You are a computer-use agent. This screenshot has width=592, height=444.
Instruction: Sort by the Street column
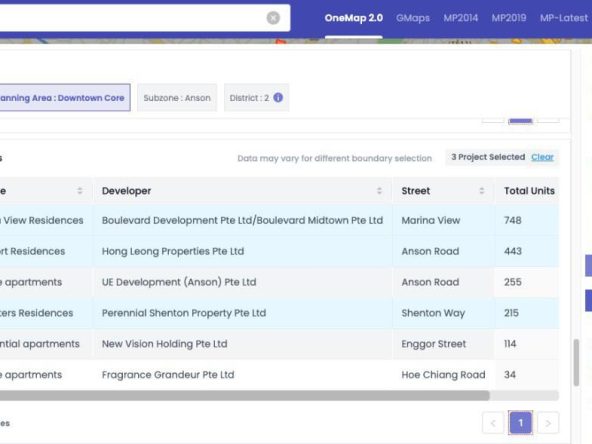[x=482, y=191]
